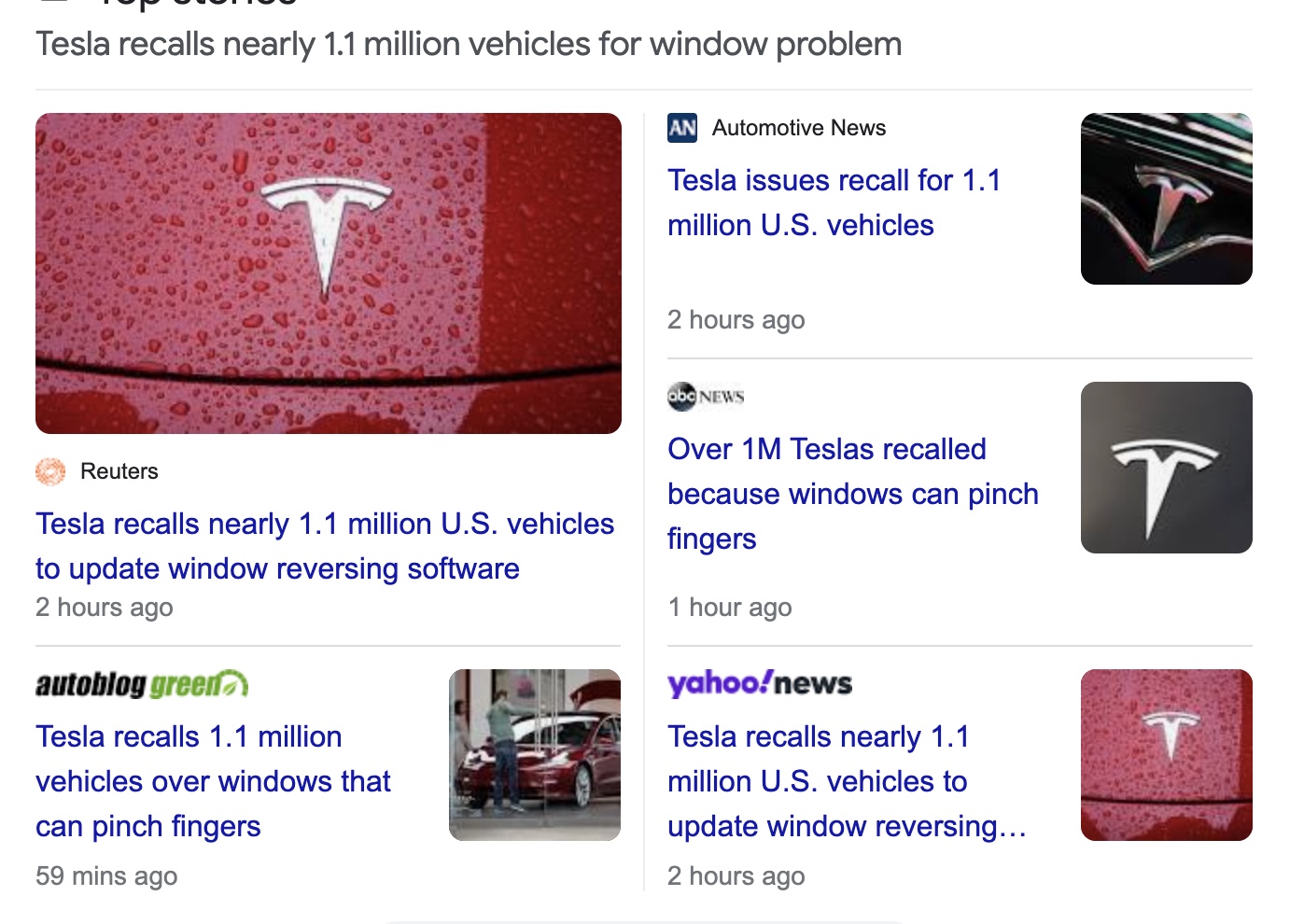This screenshot has width=1290, height=924.
Task: Click the Tesla showroom thumbnail
Action: [x=534, y=754]
